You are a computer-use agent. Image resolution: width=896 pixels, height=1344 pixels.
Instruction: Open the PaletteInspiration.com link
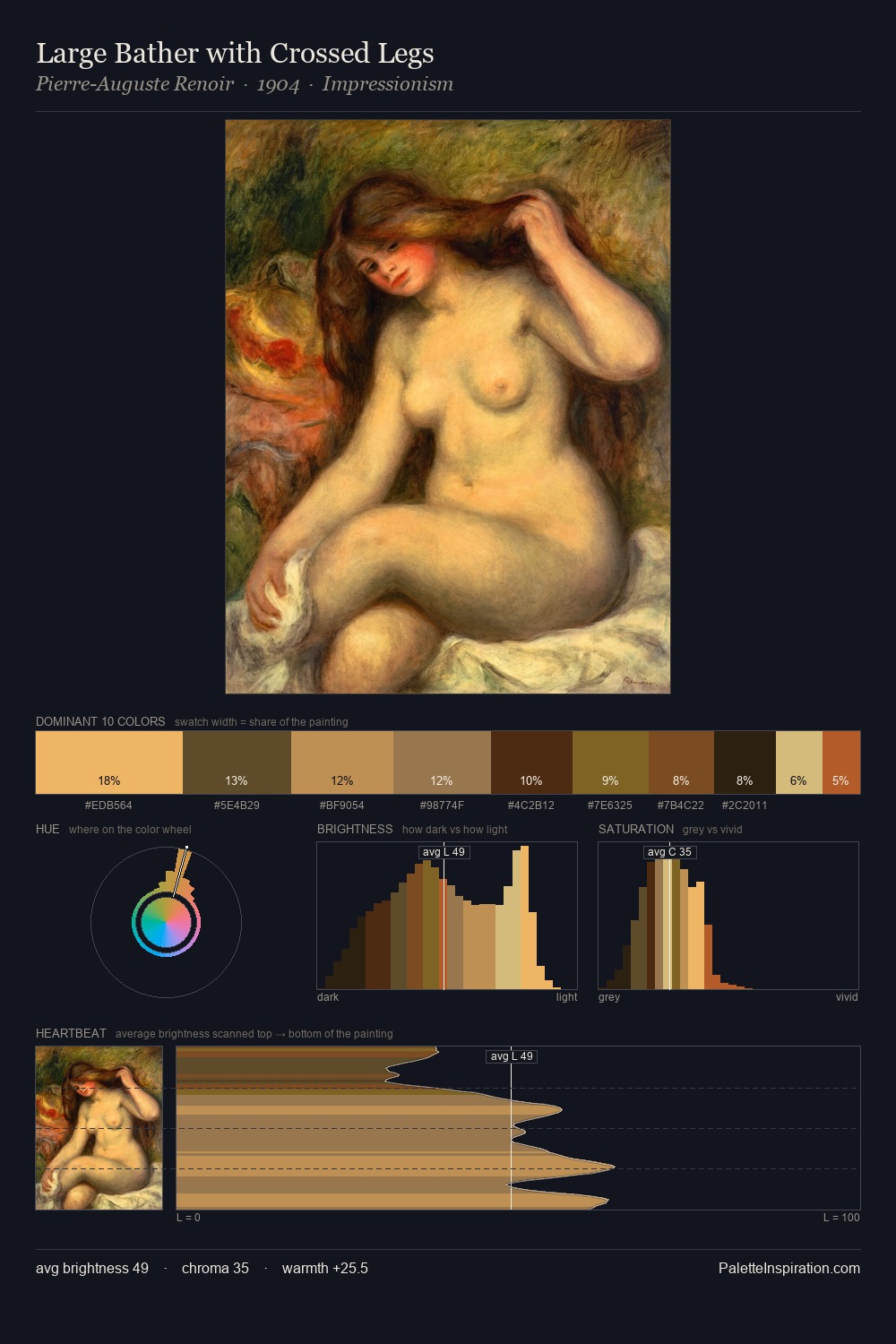coord(789,1268)
